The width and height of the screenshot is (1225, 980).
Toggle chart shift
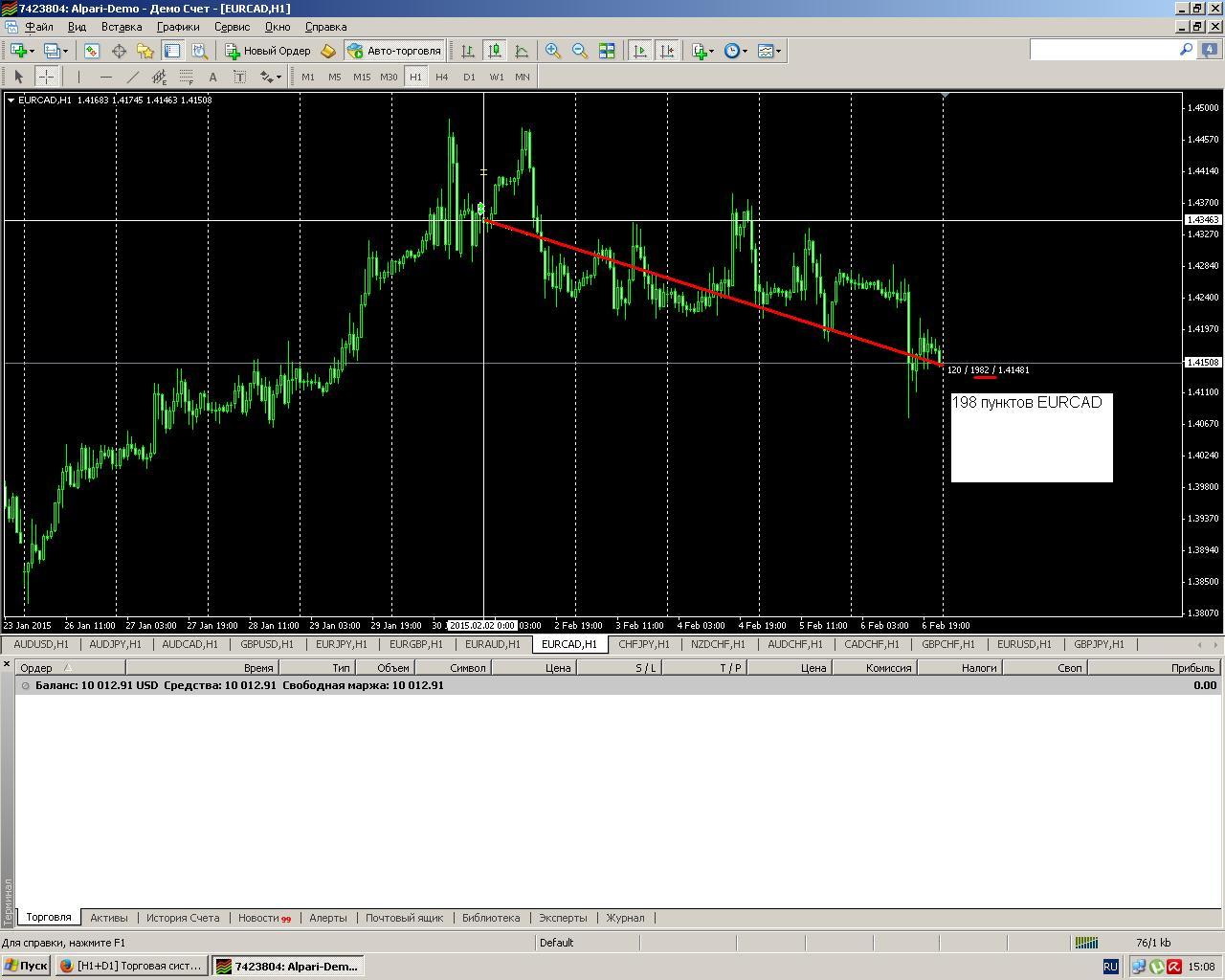[x=667, y=51]
